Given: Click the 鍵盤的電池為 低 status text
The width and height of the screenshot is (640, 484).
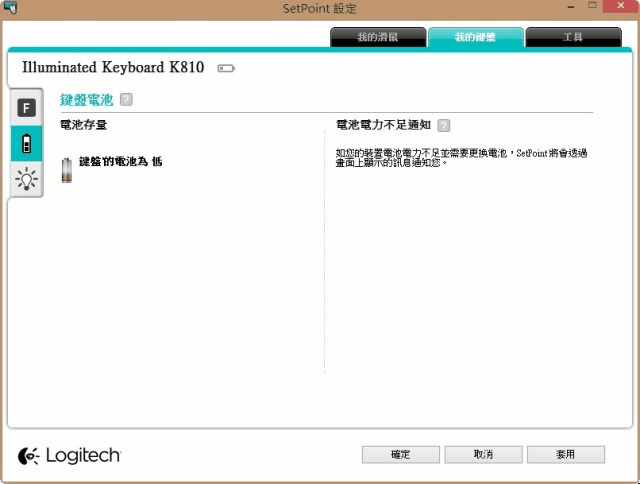Looking at the screenshot, I should click(120, 161).
